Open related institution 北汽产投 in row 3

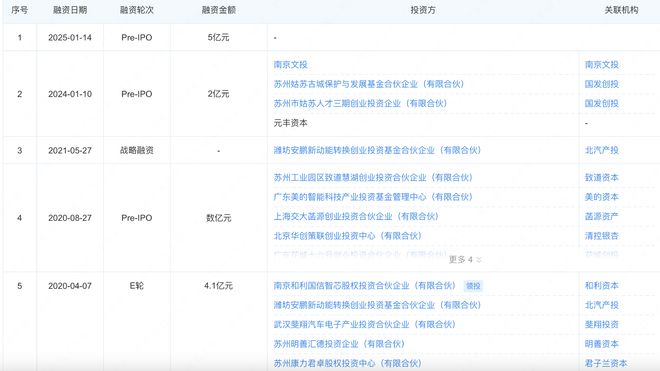tap(601, 150)
